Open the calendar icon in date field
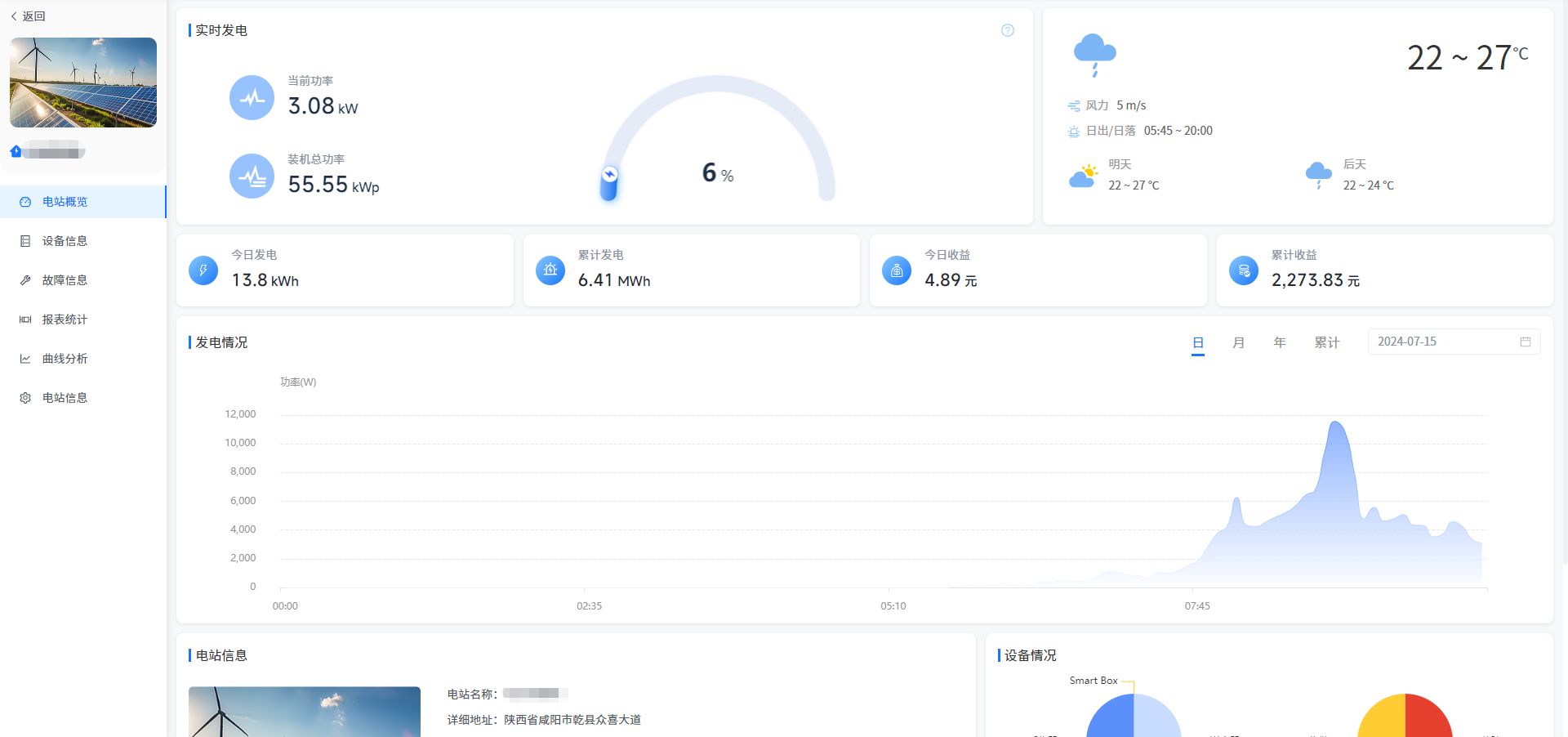 pos(1525,342)
